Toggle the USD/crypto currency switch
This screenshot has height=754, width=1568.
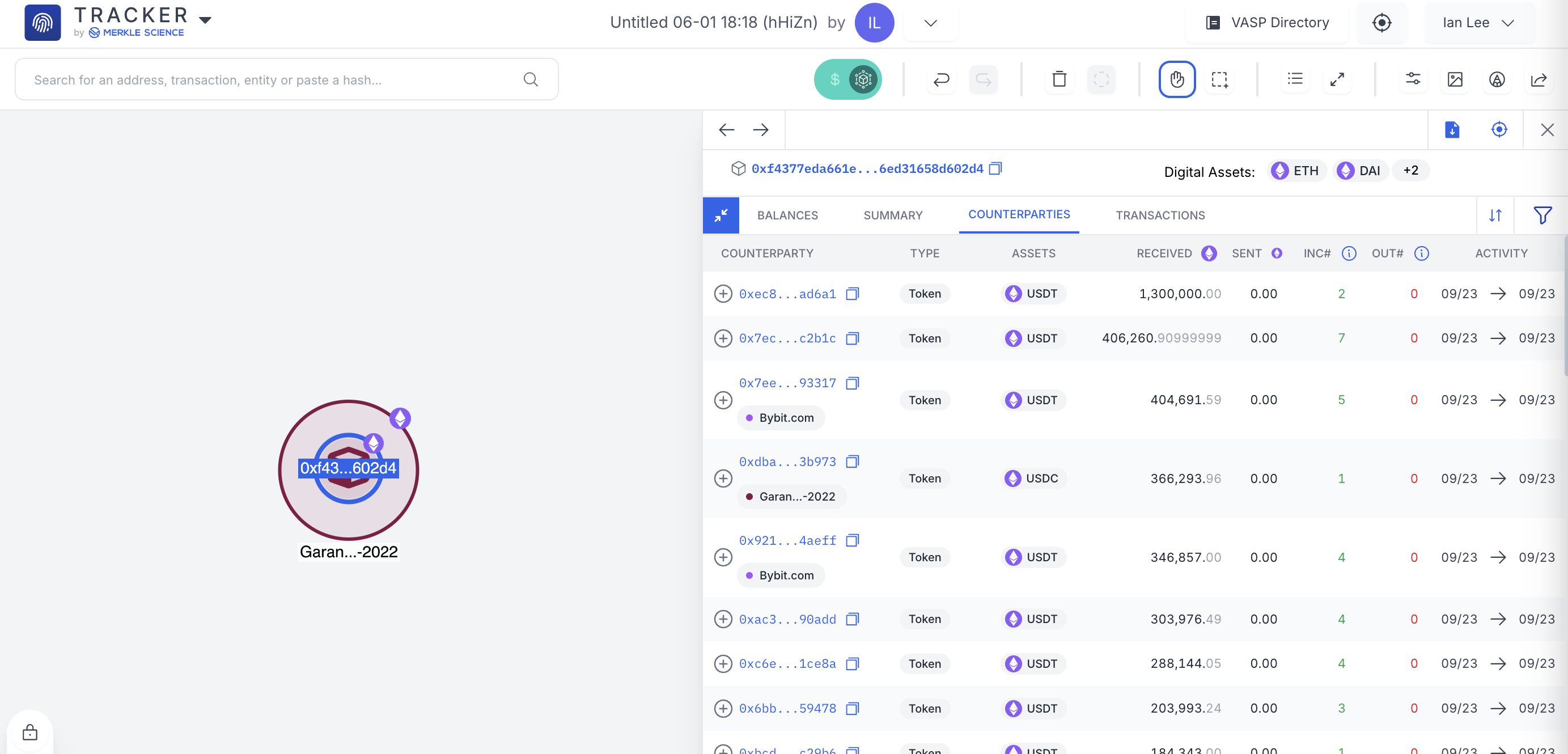coord(847,79)
